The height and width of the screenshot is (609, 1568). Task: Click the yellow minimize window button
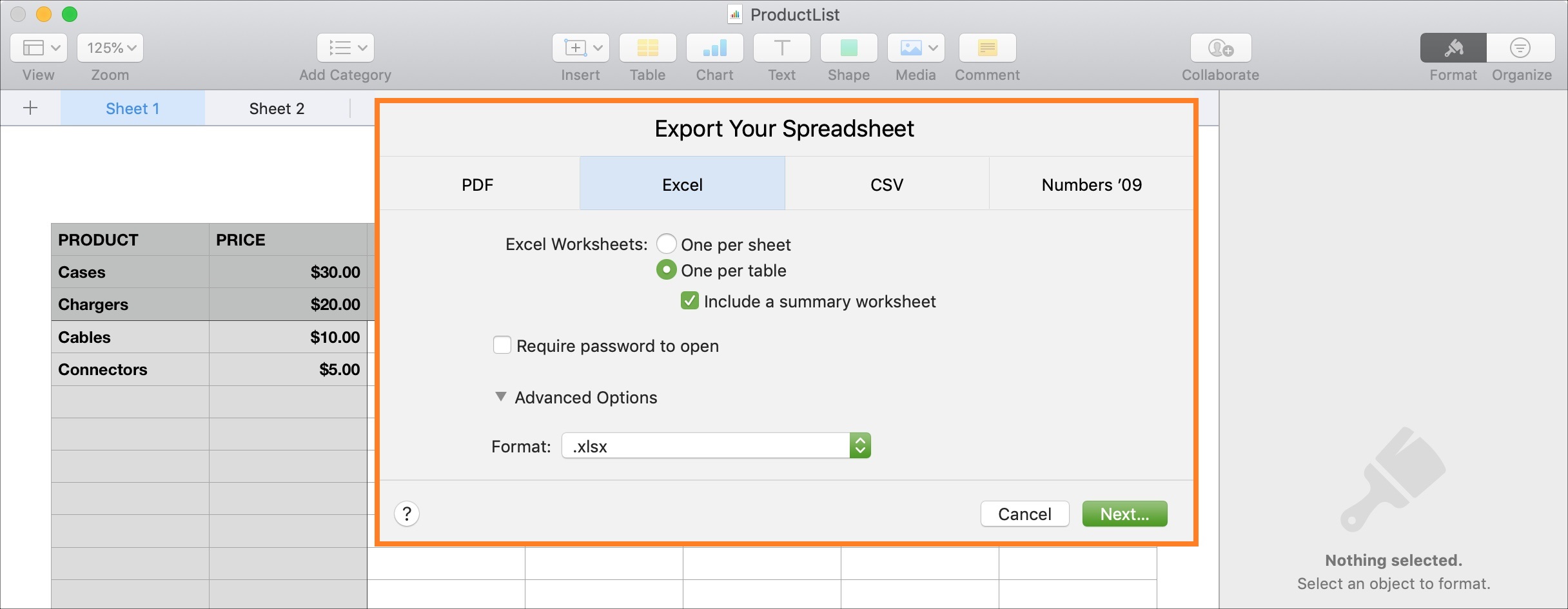[44, 14]
